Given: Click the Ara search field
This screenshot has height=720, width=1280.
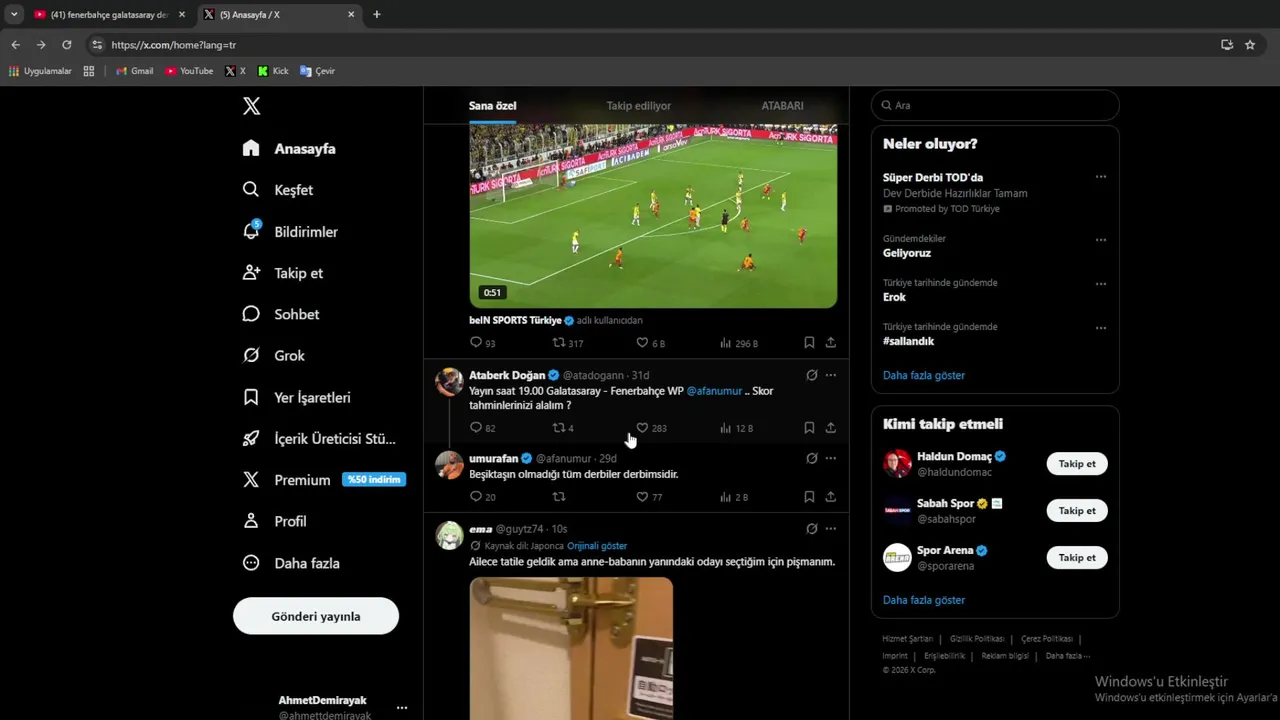Looking at the screenshot, I should pos(995,105).
